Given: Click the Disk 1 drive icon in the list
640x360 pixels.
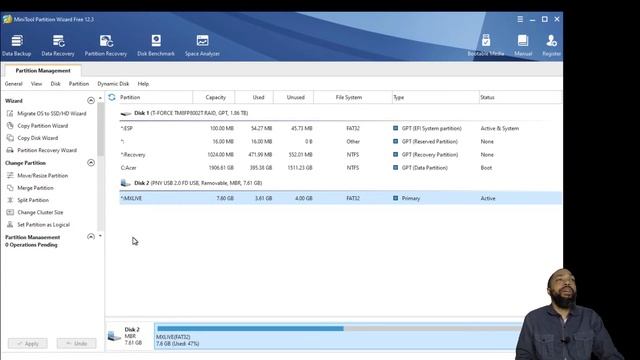Looking at the screenshot, I should click(x=126, y=113).
